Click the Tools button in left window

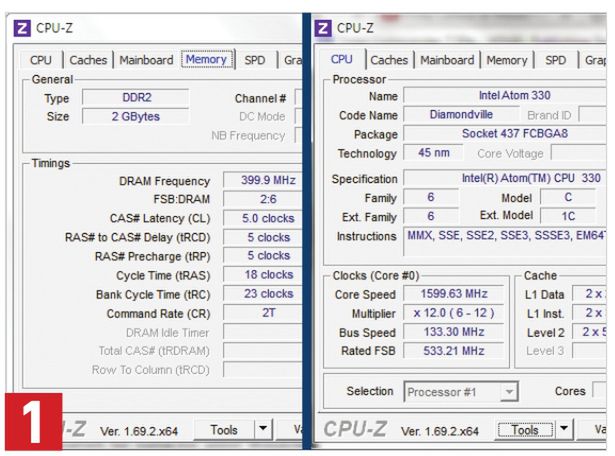pos(224,430)
